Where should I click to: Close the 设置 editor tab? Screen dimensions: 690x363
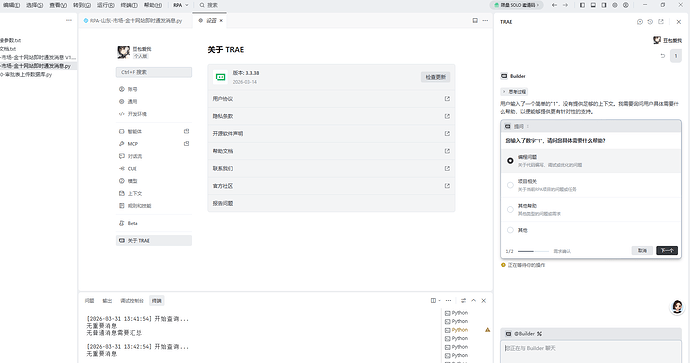click(221, 20)
